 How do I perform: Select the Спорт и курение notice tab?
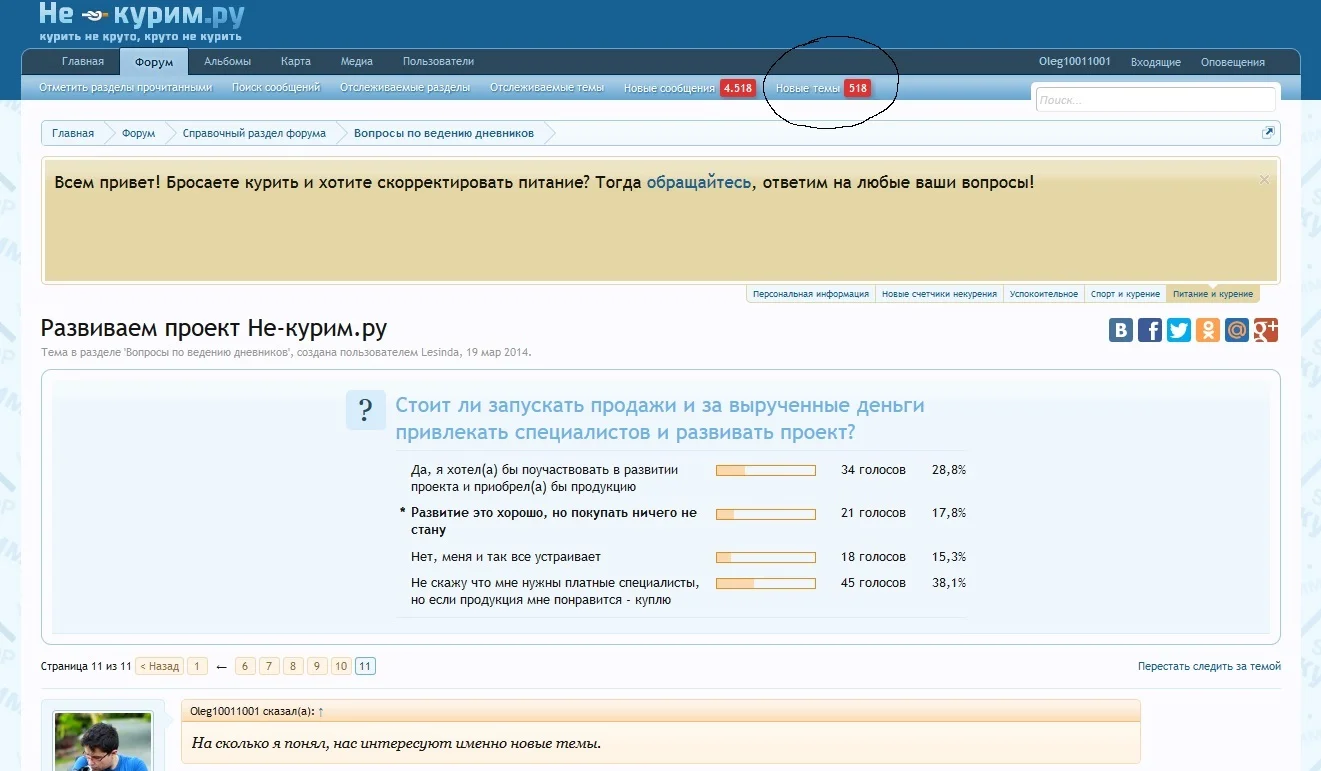point(1125,294)
